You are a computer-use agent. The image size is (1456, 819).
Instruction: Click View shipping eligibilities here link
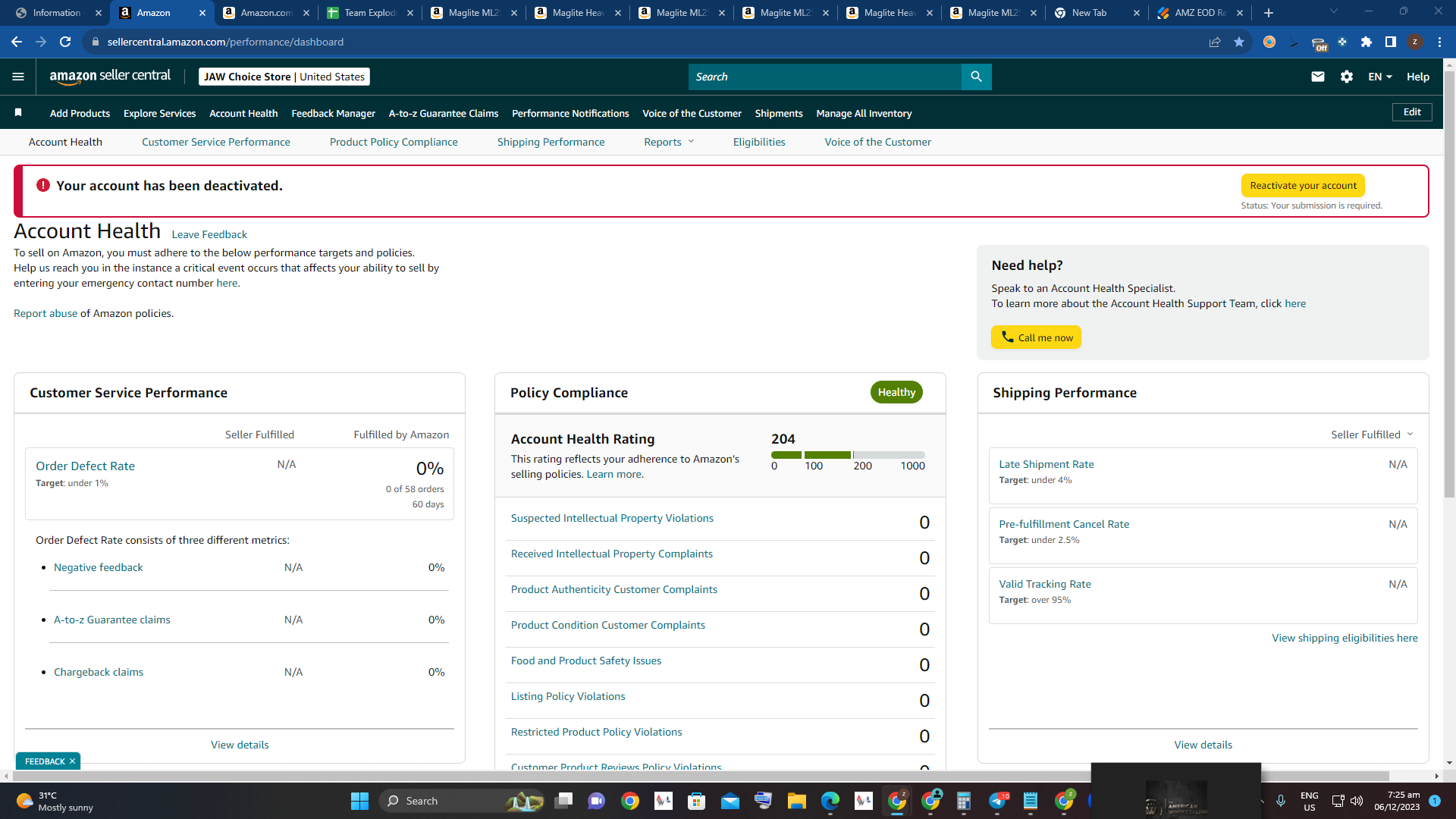coord(1345,638)
